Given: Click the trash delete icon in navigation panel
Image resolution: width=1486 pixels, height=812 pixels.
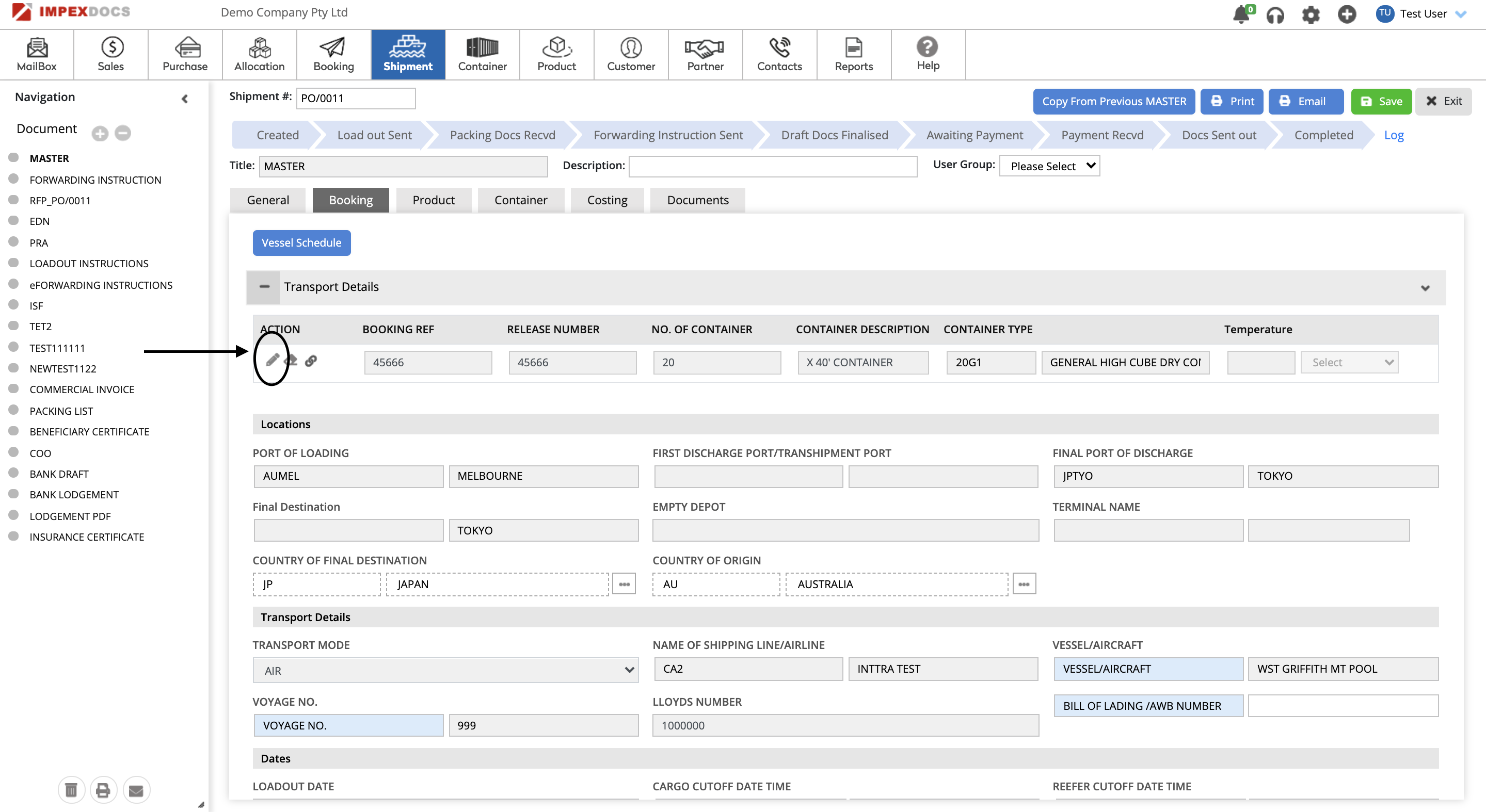Looking at the screenshot, I should (x=71, y=789).
